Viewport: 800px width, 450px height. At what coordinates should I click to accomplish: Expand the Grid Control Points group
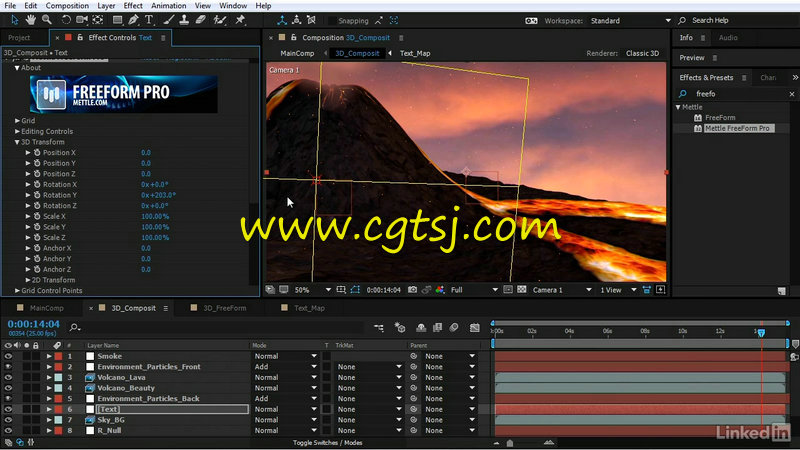(x=17, y=291)
